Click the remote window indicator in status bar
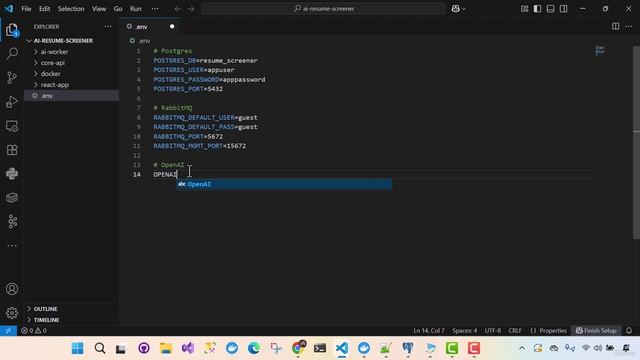This screenshot has width=640, height=360. pyautogui.click(x=8, y=331)
